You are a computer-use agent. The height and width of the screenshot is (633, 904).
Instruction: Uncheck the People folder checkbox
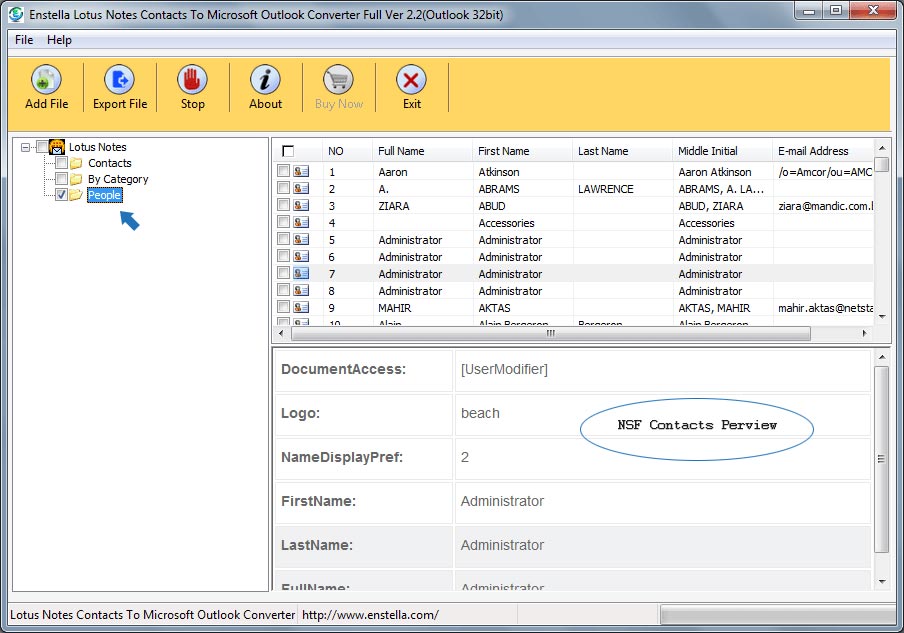(x=62, y=195)
